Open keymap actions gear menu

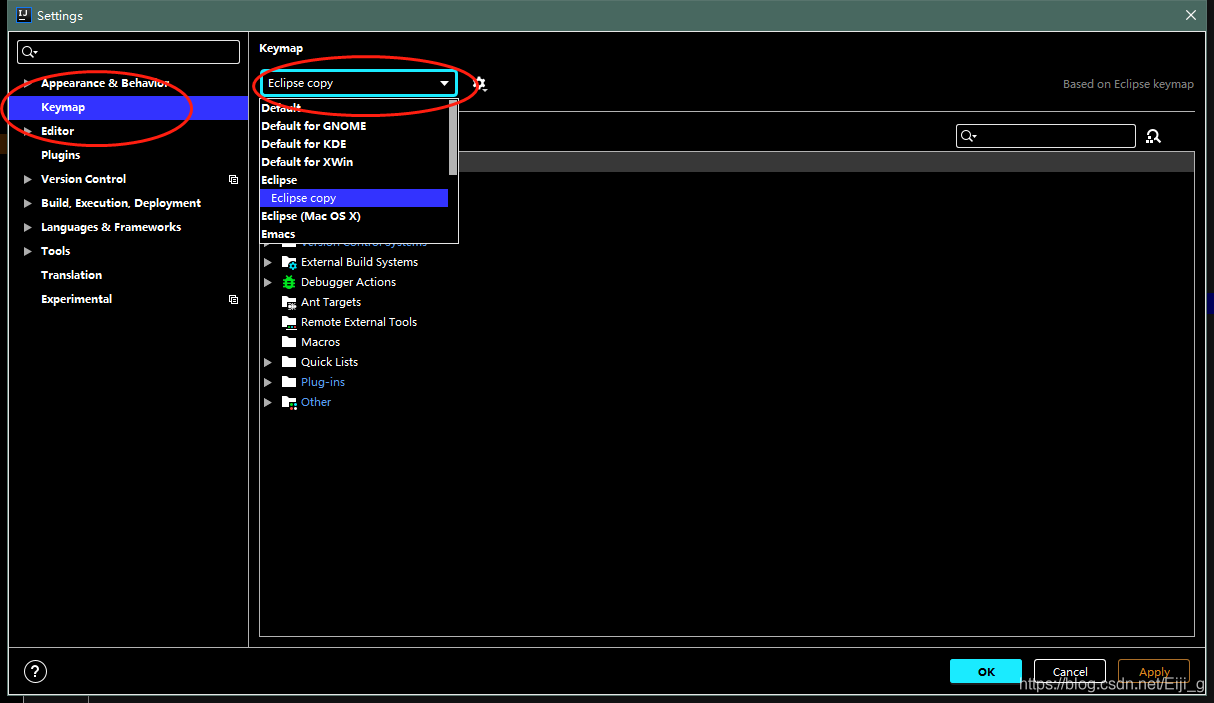(479, 84)
